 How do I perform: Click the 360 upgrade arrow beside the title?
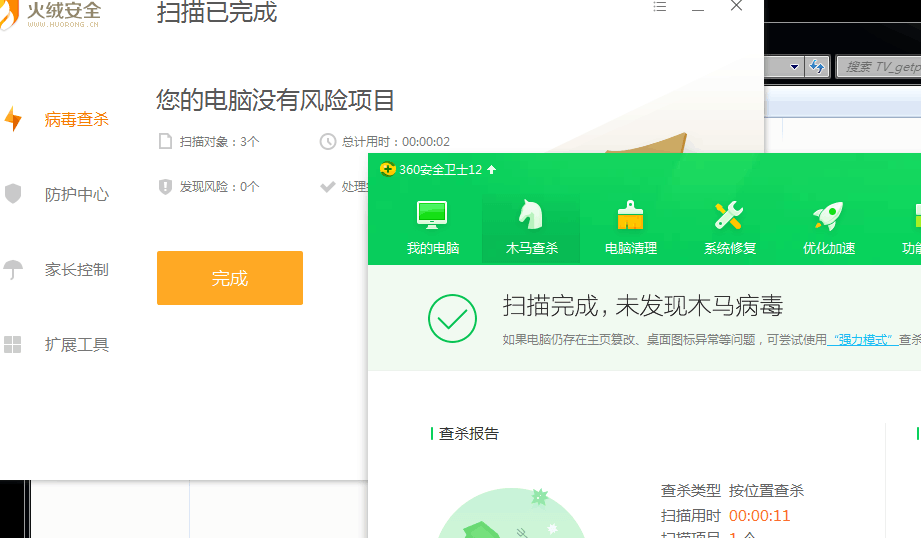click(492, 170)
